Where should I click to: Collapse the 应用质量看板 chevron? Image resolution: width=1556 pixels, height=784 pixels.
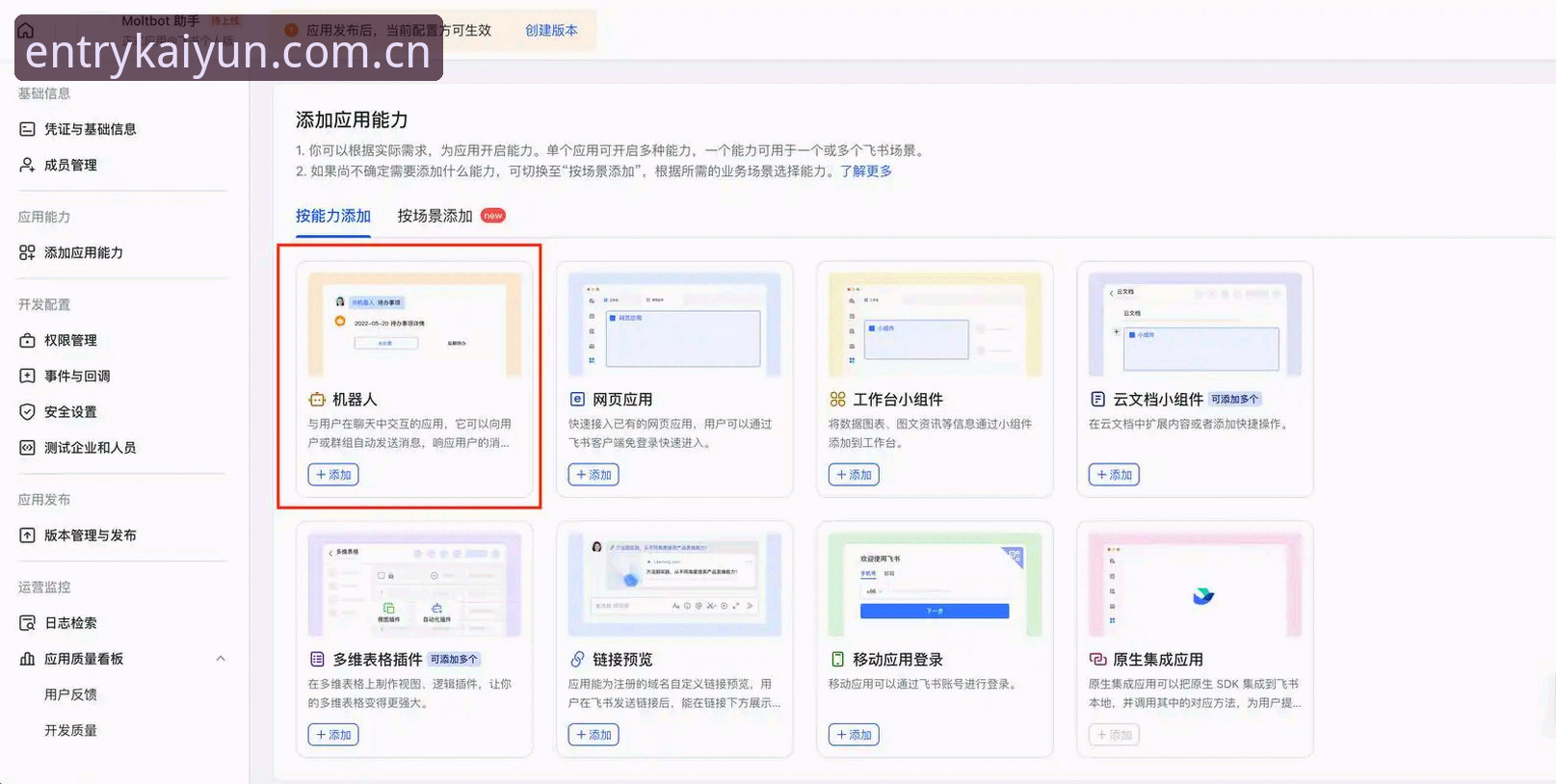pos(221,659)
